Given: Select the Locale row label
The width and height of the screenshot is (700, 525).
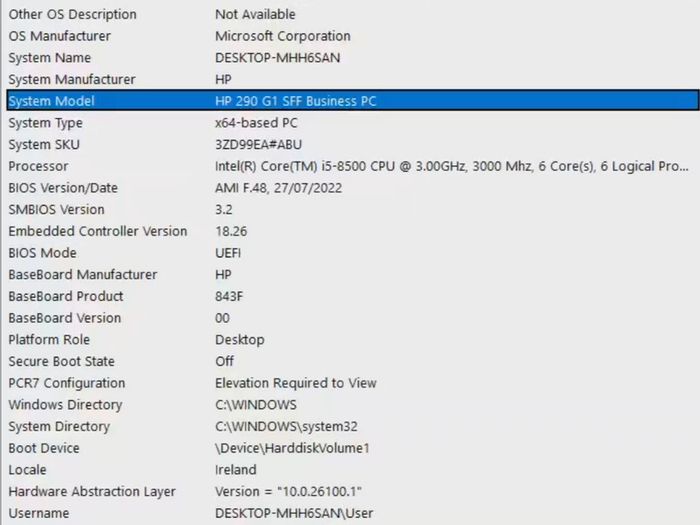Looking at the screenshot, I should (x=27, y=470).
